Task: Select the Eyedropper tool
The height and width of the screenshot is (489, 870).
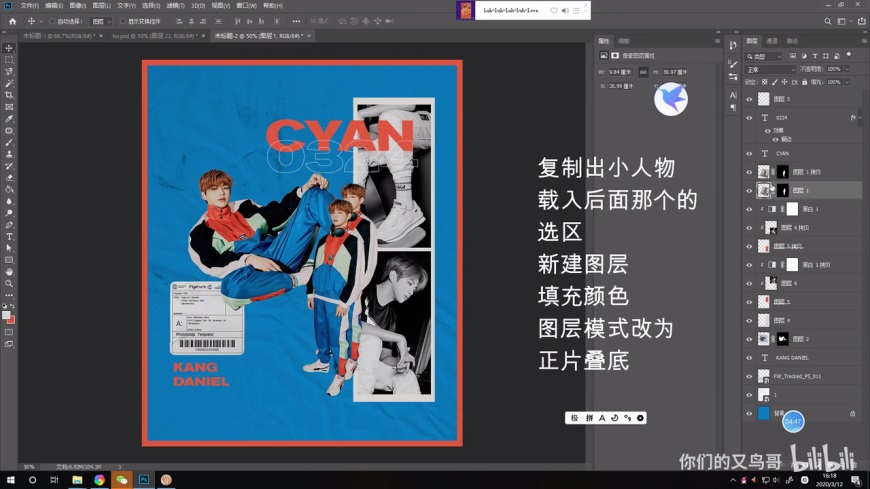Action: click(x=9, y=119)
